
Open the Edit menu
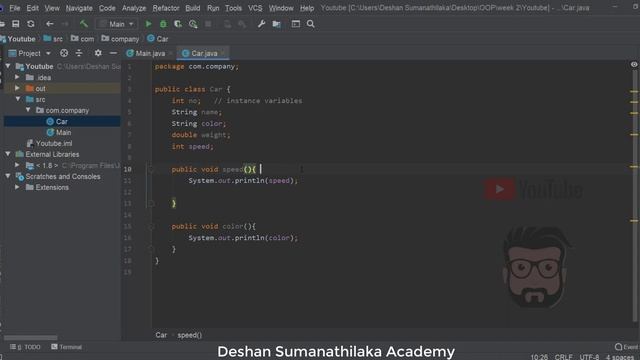click(x=32, y=8)
